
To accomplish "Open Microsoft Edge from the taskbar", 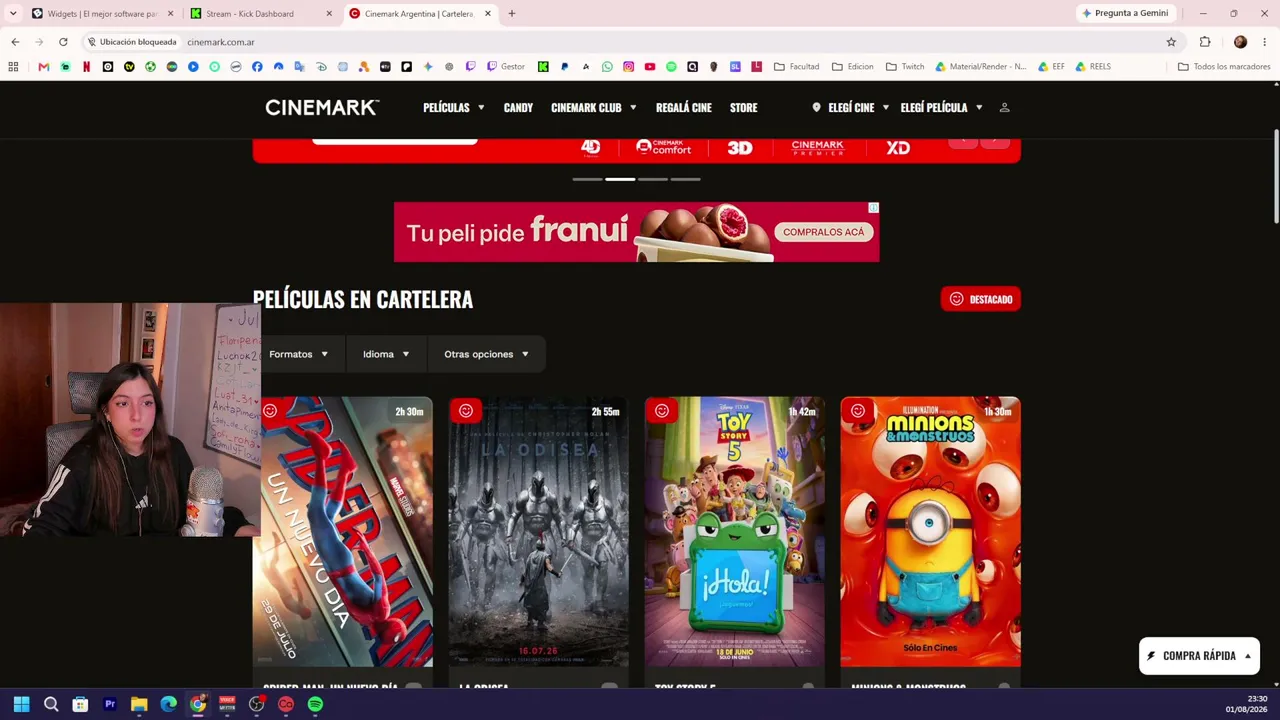I will [x=168, y=704].
